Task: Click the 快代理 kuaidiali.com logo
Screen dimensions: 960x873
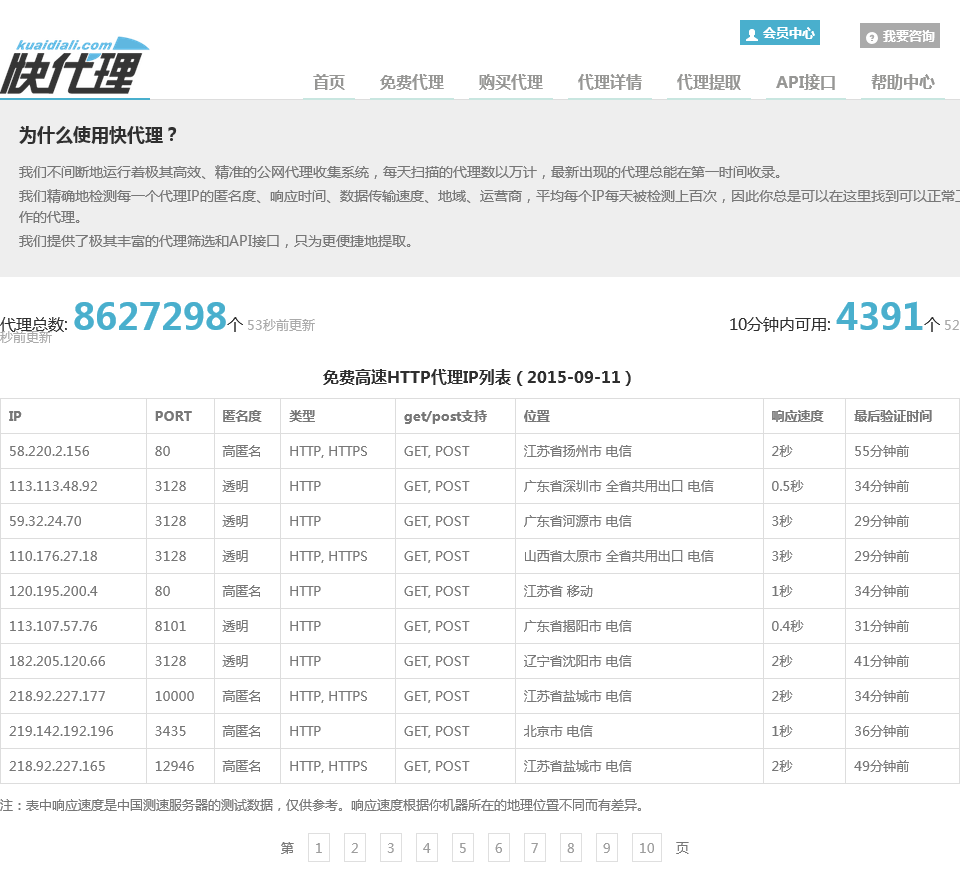Action: tap(75, 67)
